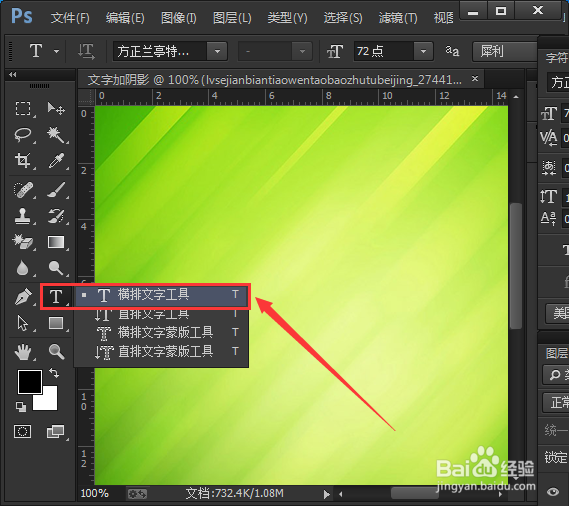Click scroll-up arrow of the canvas
Screen dimensions: 569x506
516,97
